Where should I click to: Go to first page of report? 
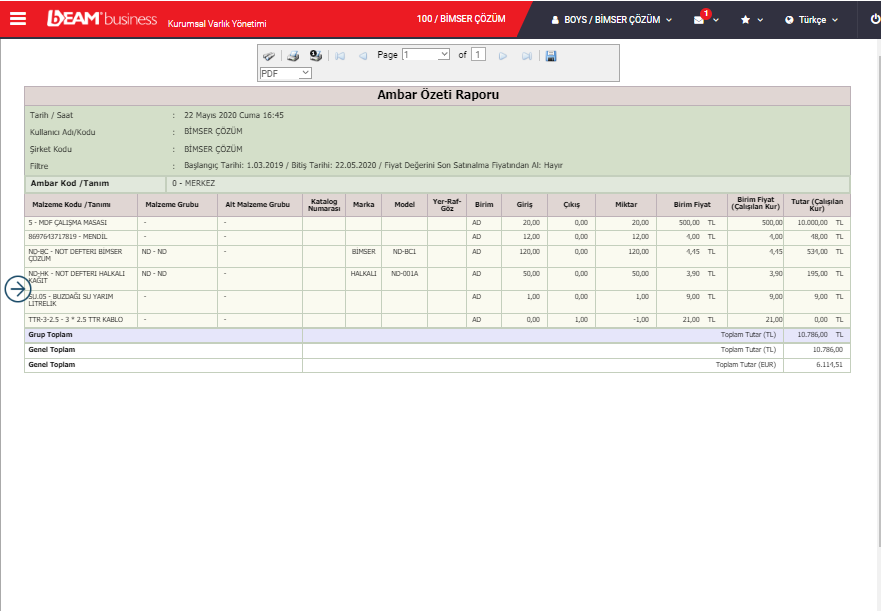(x=341, y=56)
